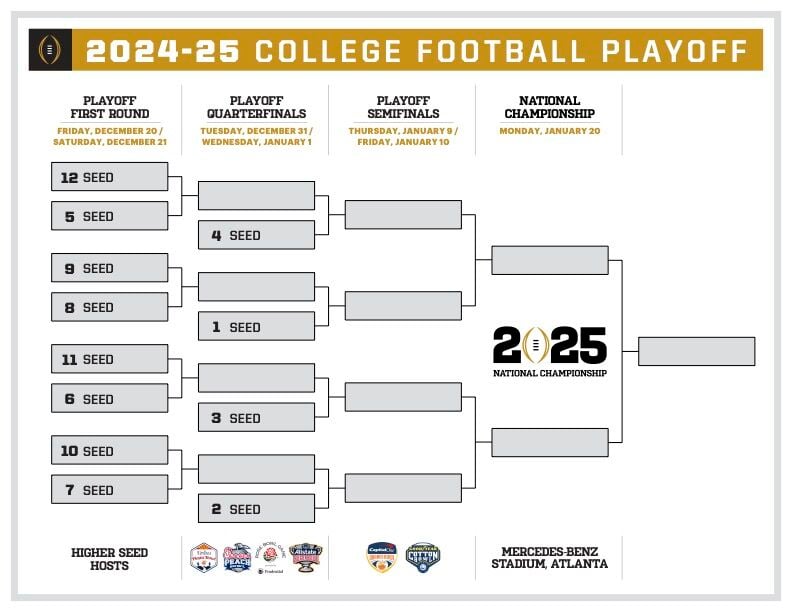This screenshot has width=792, height=612.
Task: Click the Monday, January 20 date text
Action: pos(550,131)
